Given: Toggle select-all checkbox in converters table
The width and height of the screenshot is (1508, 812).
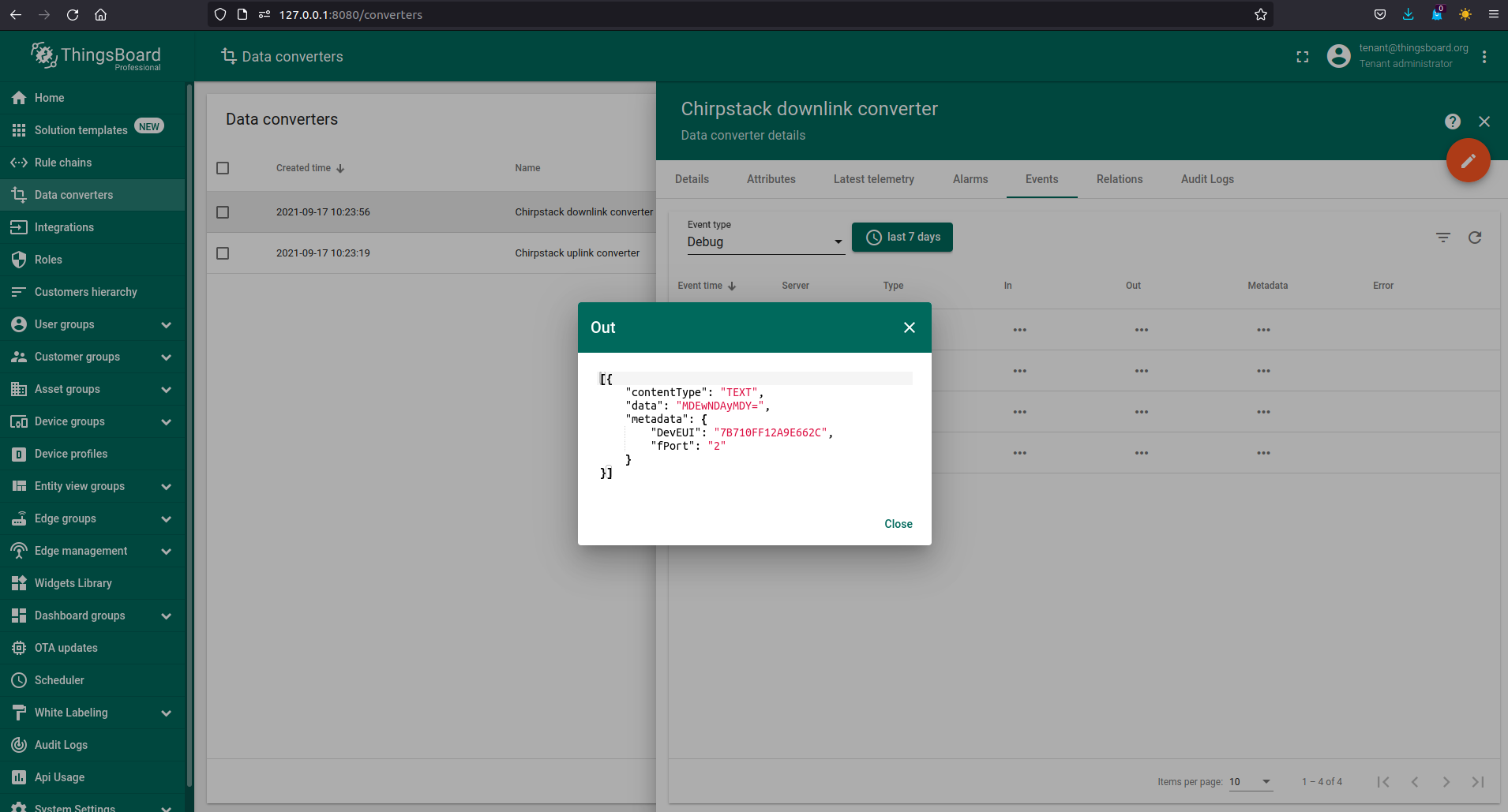Looking at the screenshot, I should (223, 168).
